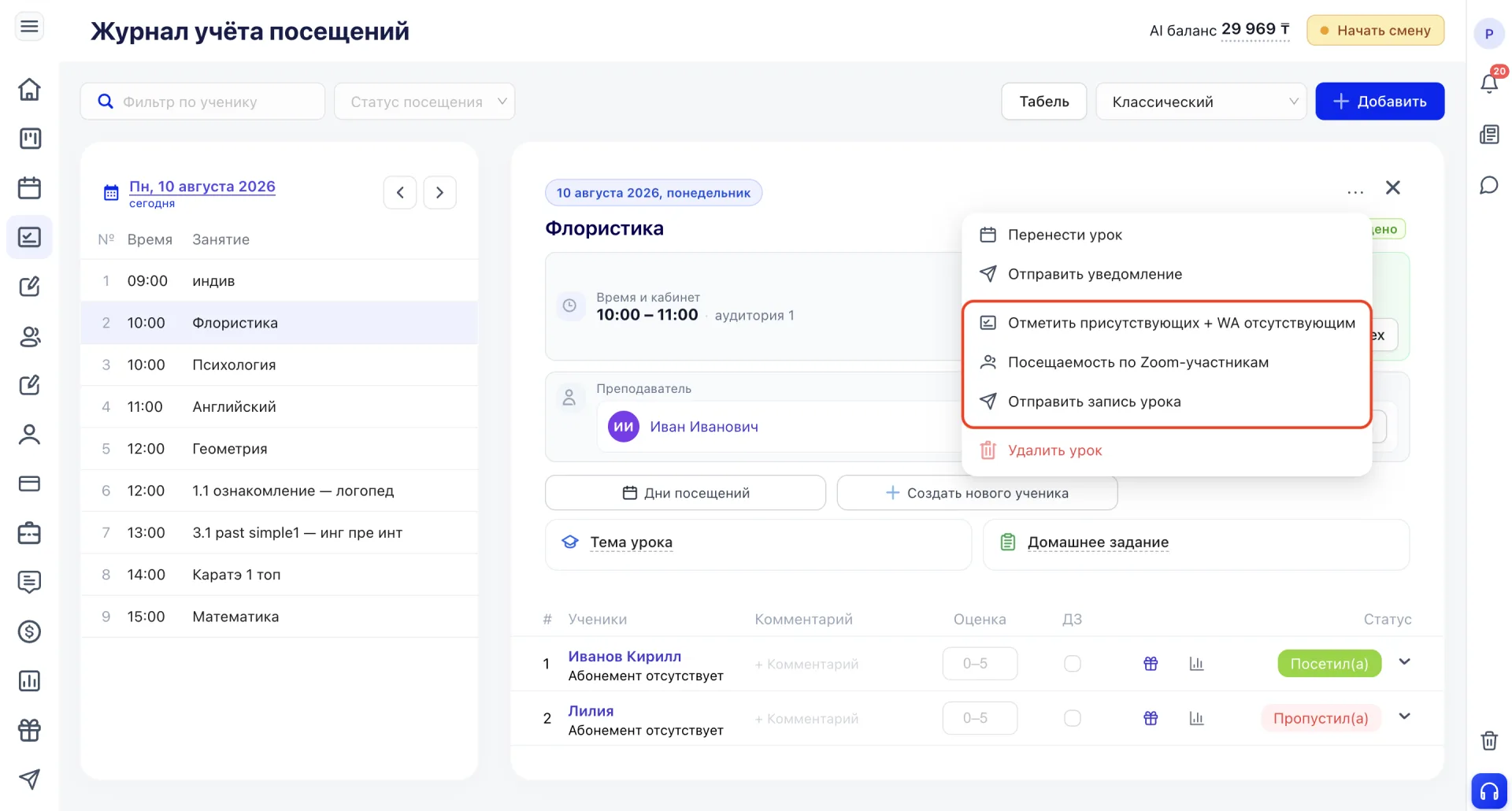Open the group of users sidebar icon
Screen dimensions: 1512x811
[x=29, y=336]
